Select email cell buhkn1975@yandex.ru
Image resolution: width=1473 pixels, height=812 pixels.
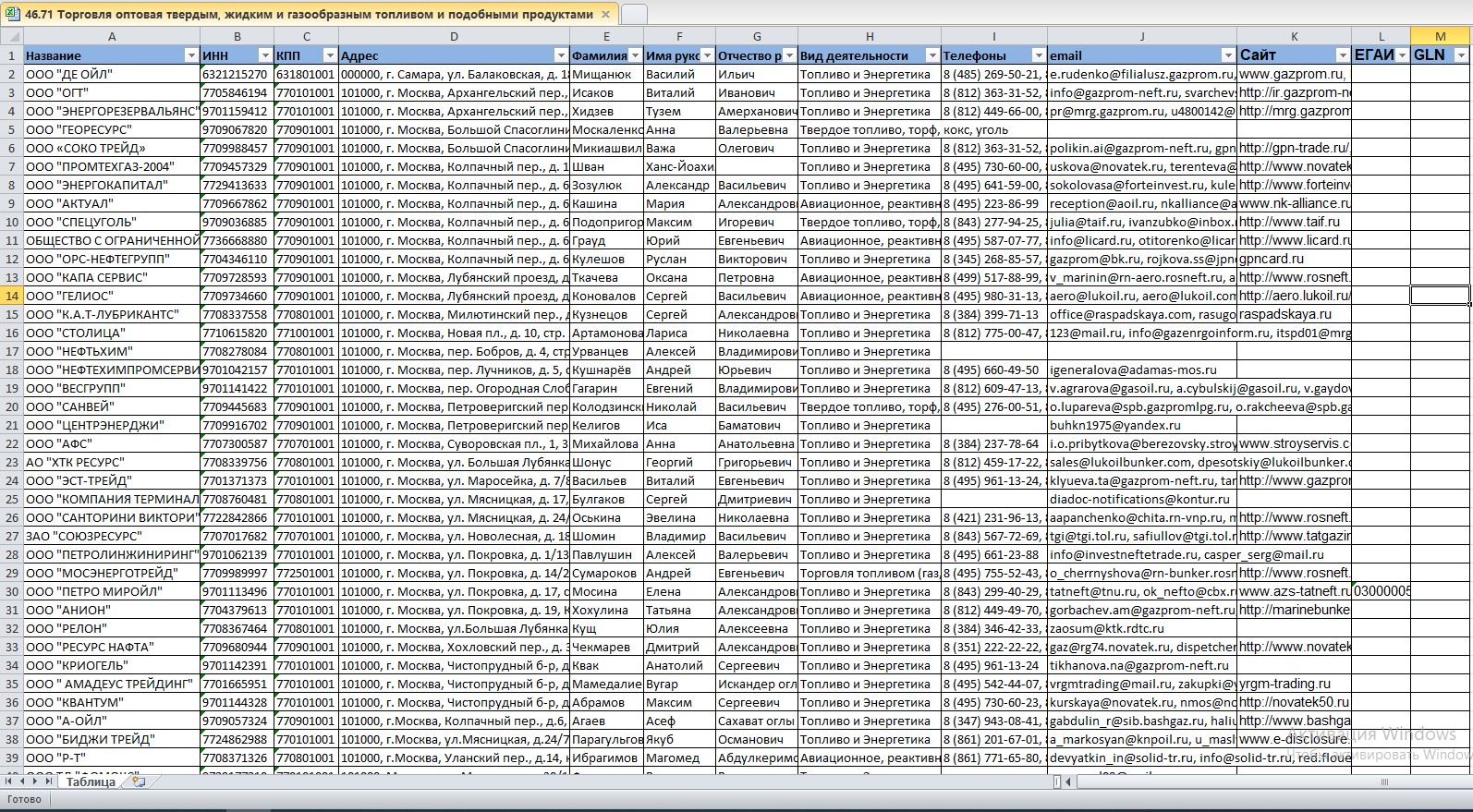1142,425
